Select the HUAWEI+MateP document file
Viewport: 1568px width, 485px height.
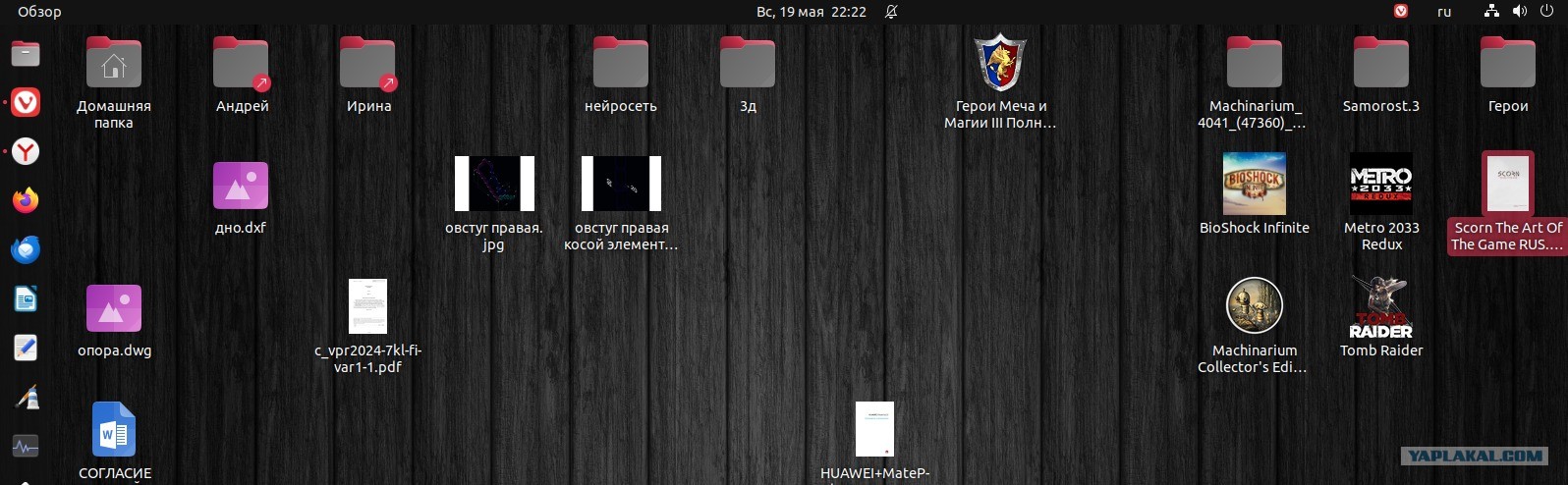(x=874, y=442)
